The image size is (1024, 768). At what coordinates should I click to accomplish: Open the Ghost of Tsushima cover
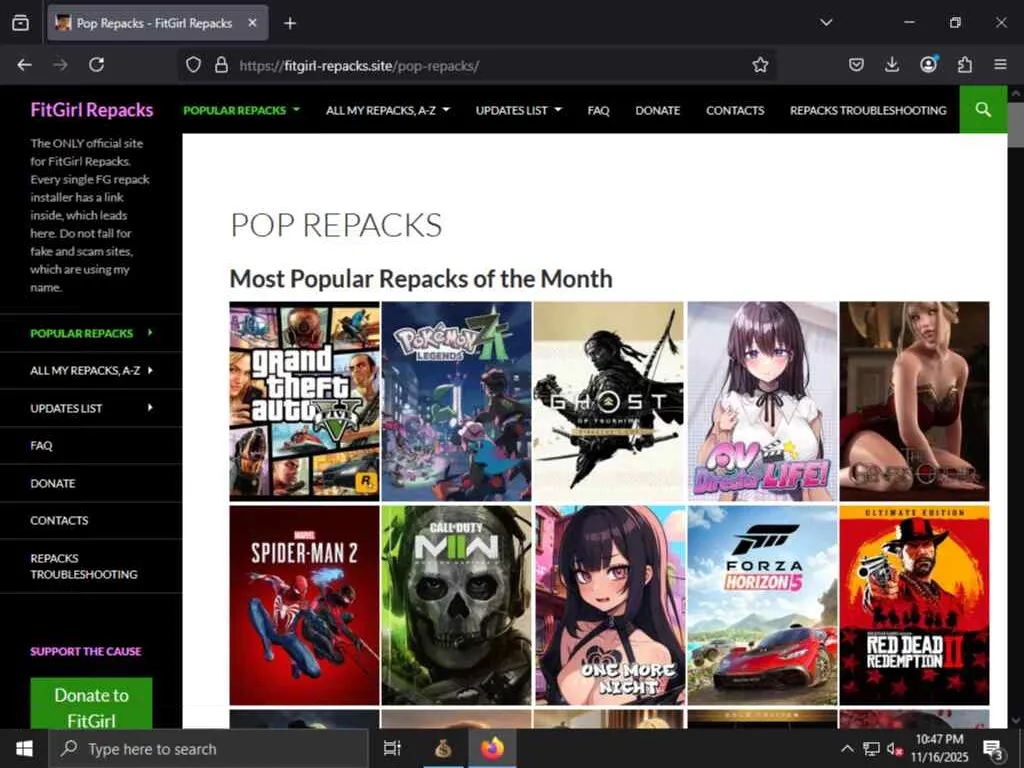coord(609,401)
